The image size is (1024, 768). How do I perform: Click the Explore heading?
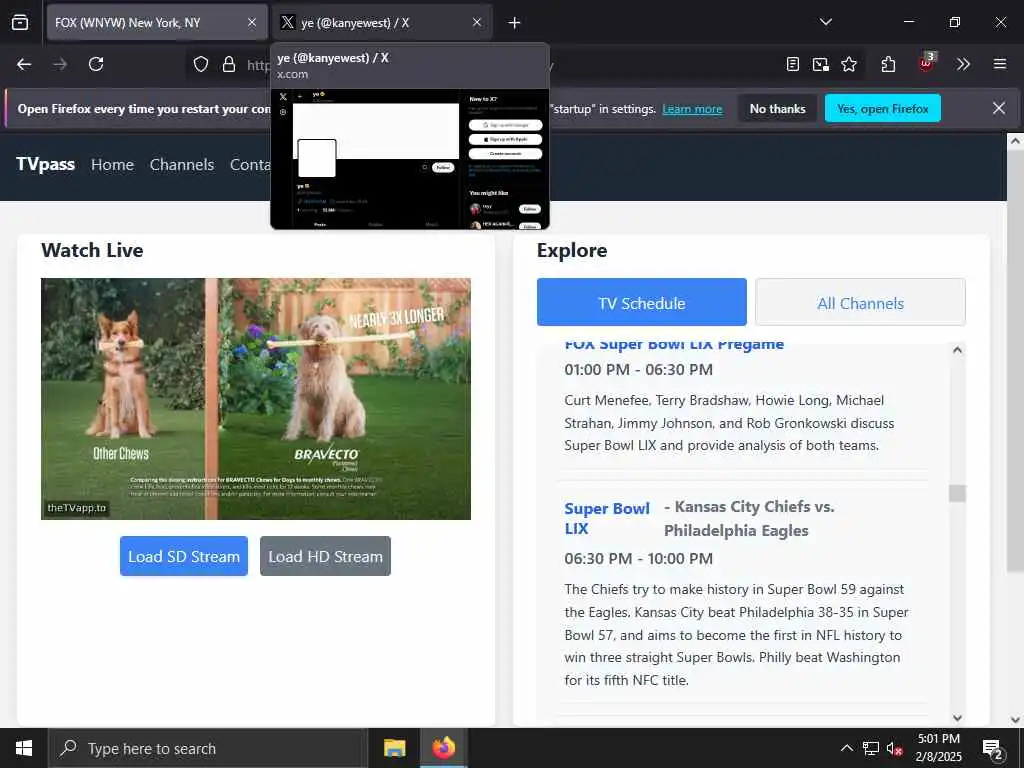[x=571, y=251]
